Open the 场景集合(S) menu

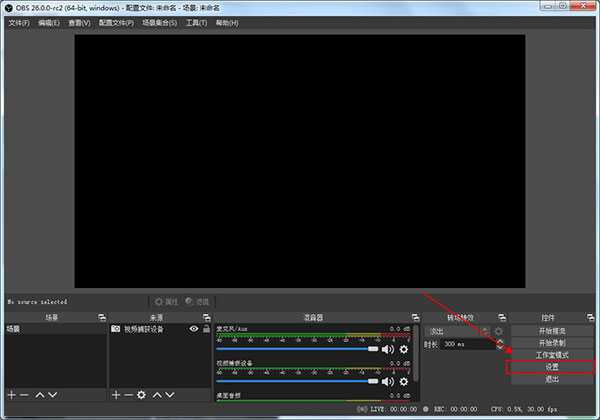[x=159, y=22]
